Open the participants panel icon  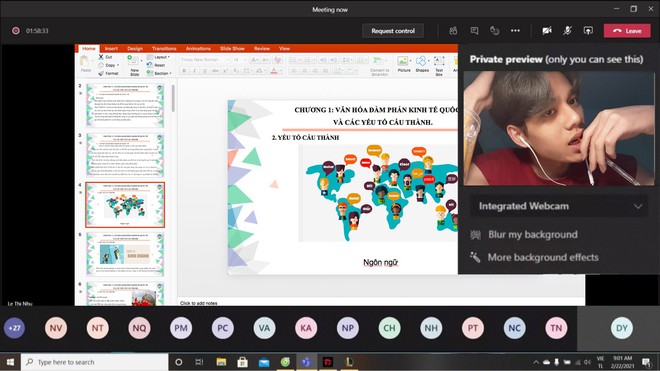(x=453, y=31)
